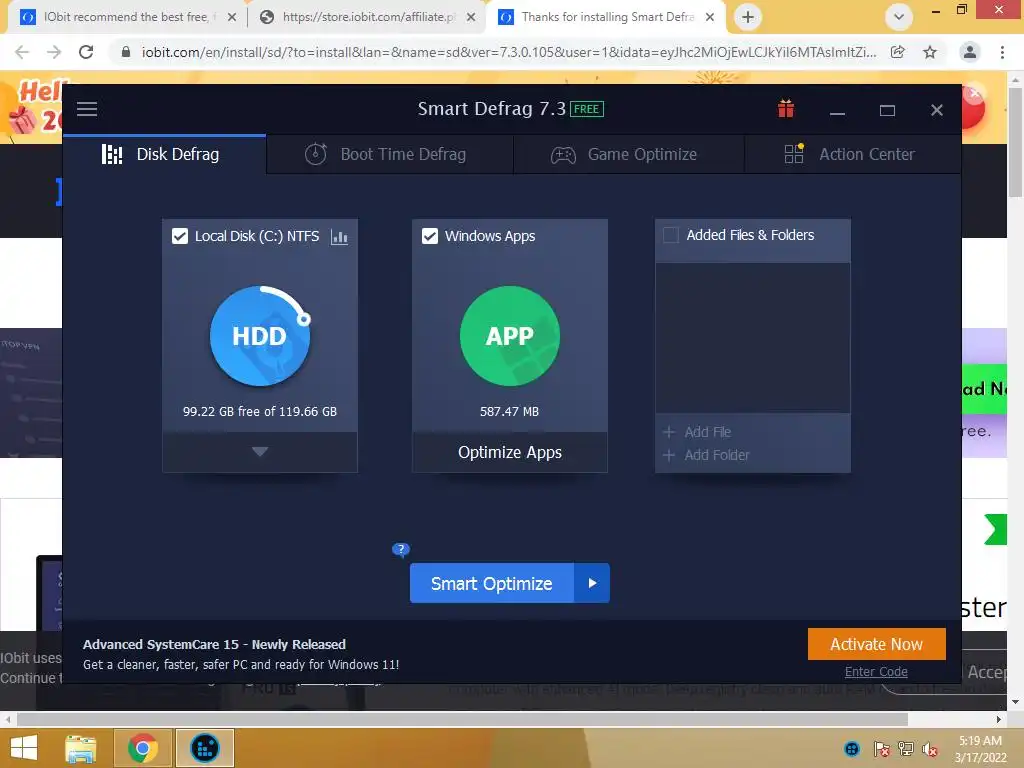1024x768 pixels.
Task: Click the Boot Time Defrag stopwatch icon
Action: (x=315, y=154)
